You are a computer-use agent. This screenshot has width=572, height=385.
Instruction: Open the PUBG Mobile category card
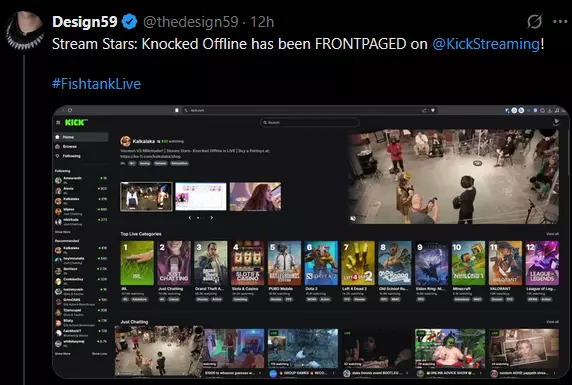[285, 263]
